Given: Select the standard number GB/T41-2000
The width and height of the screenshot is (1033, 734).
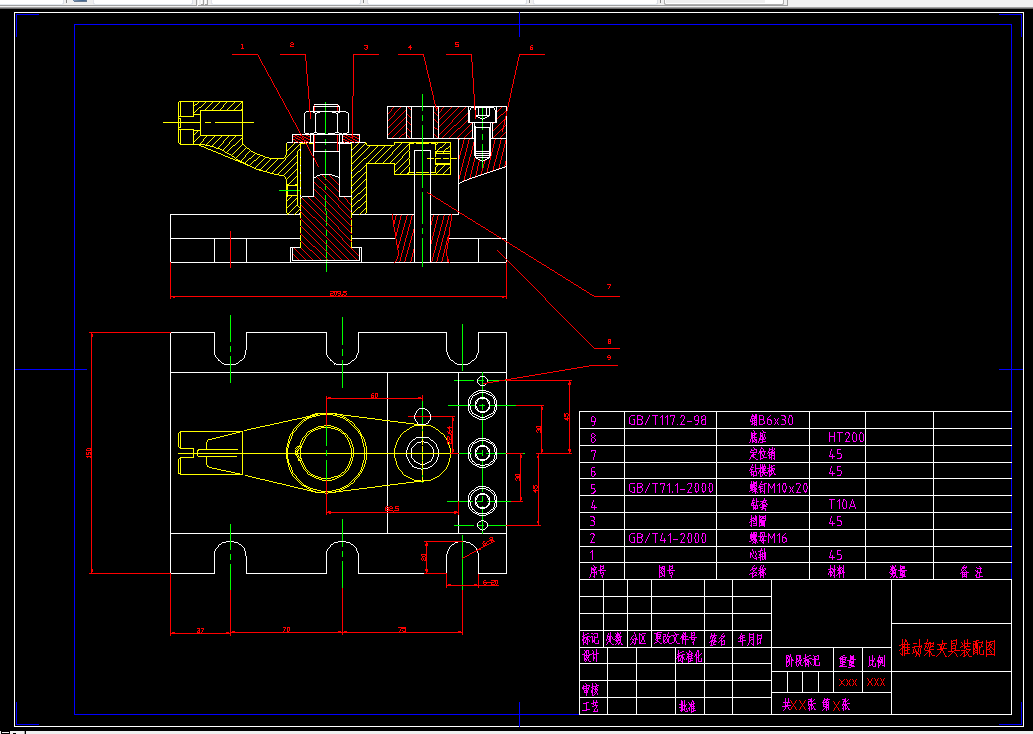Looking at the screenshot, I should tap(667, 538).
